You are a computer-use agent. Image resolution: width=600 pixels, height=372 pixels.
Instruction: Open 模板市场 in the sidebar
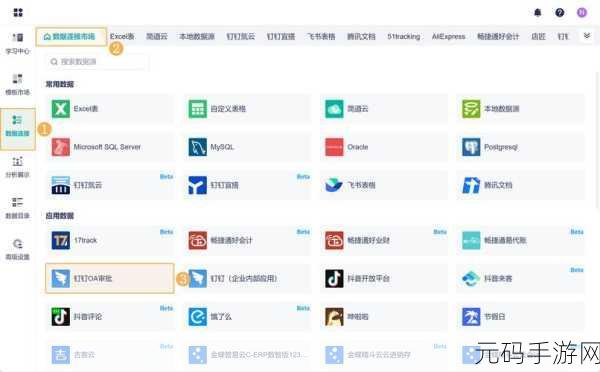pyautogui.click(x=18, y=84)
